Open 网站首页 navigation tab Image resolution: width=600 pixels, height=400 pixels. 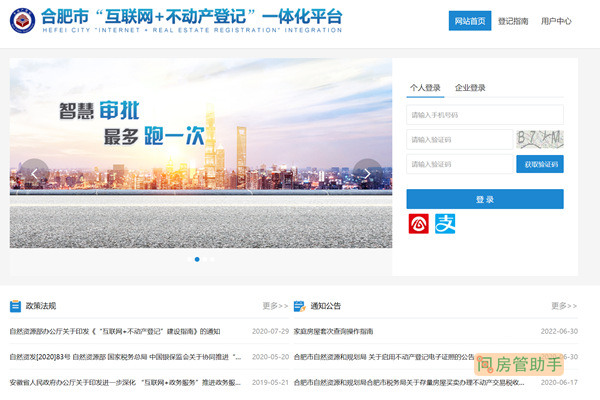pyautogui.click(x=469, y=20)
